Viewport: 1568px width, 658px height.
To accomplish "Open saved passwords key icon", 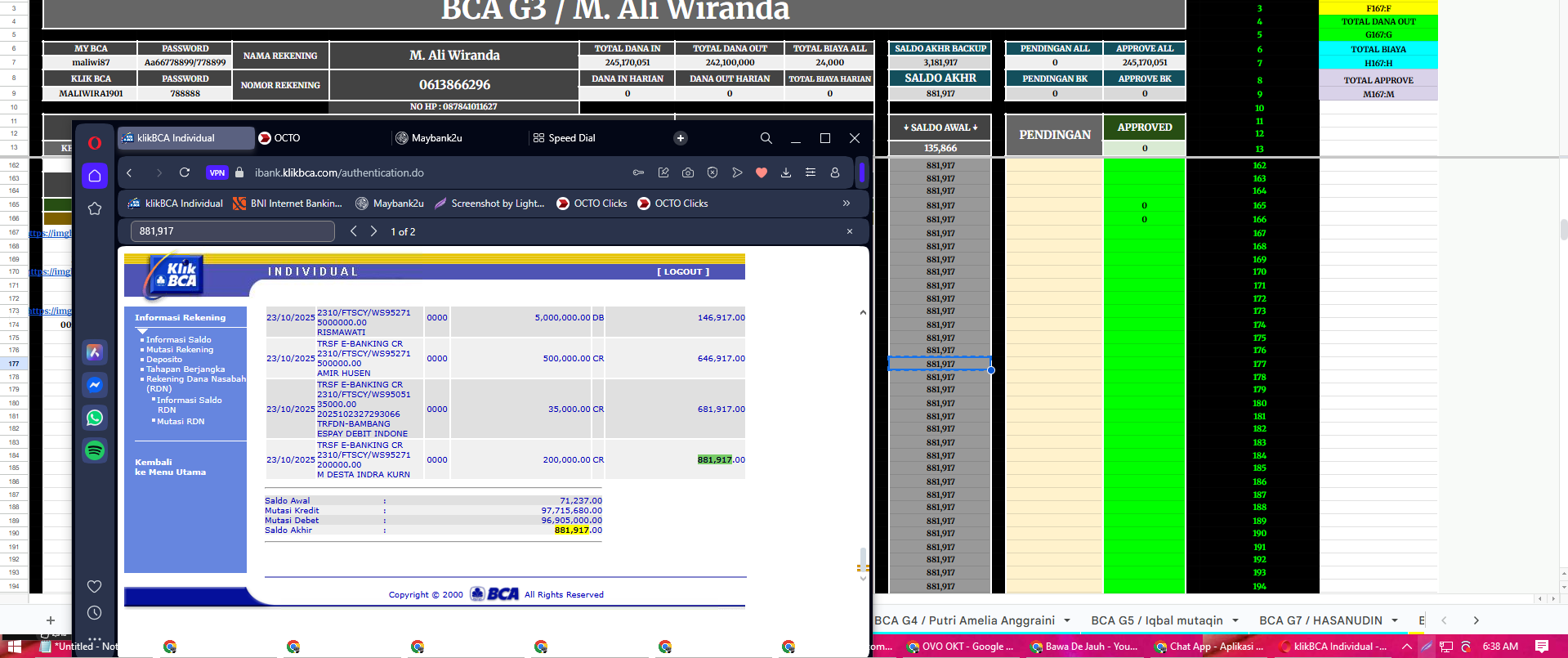I will tap(639, 172).
